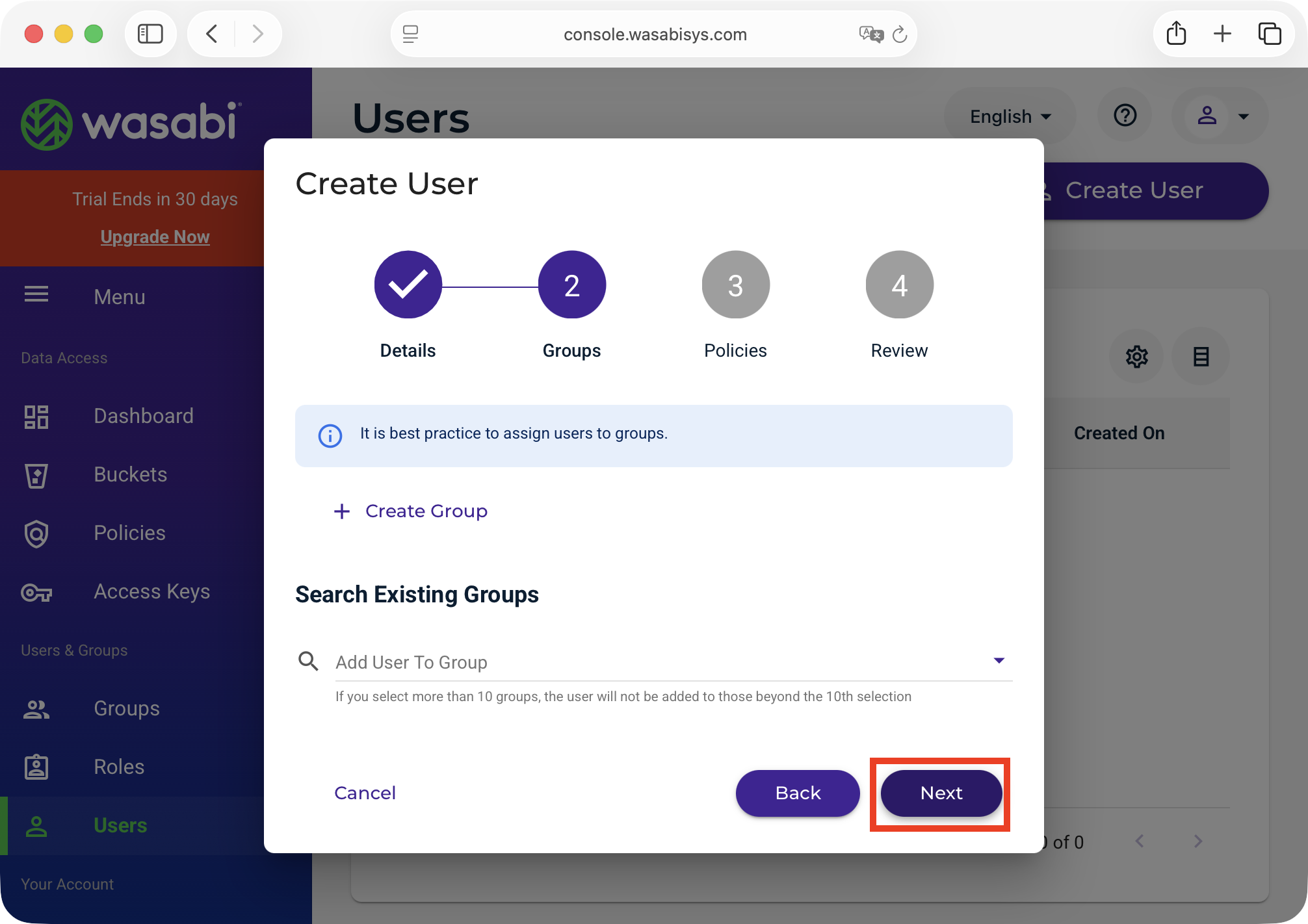Expand the Add User To Group dropdown arrow

pyautogui.click(x=999, y=661)
